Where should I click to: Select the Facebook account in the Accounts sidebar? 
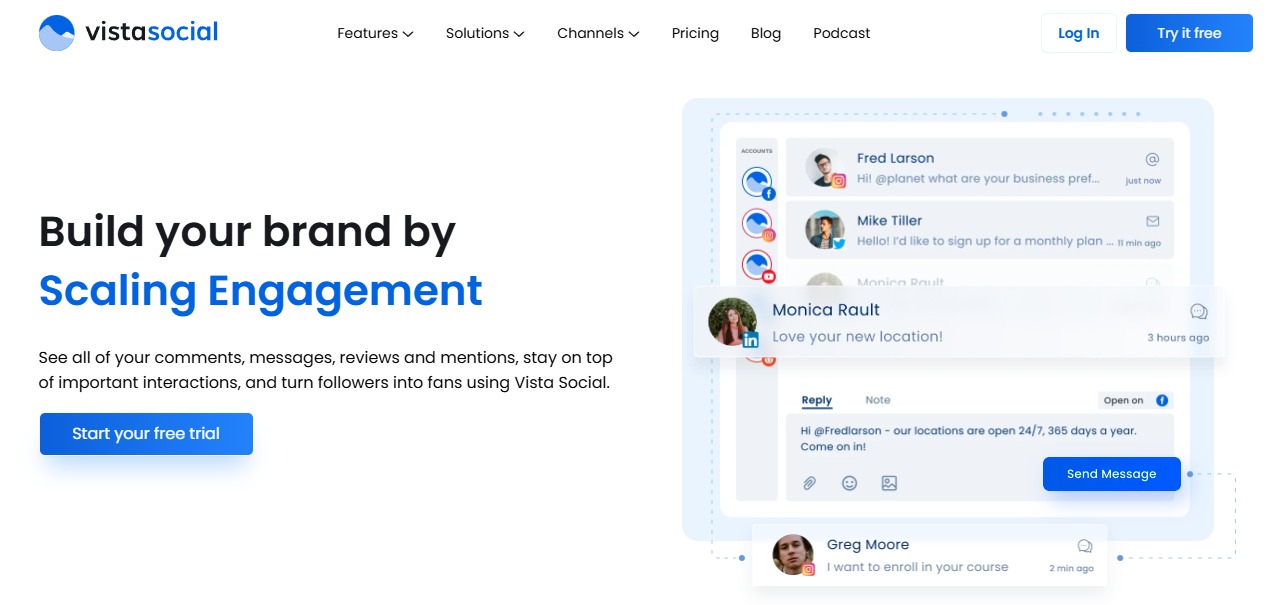point(757,183)
